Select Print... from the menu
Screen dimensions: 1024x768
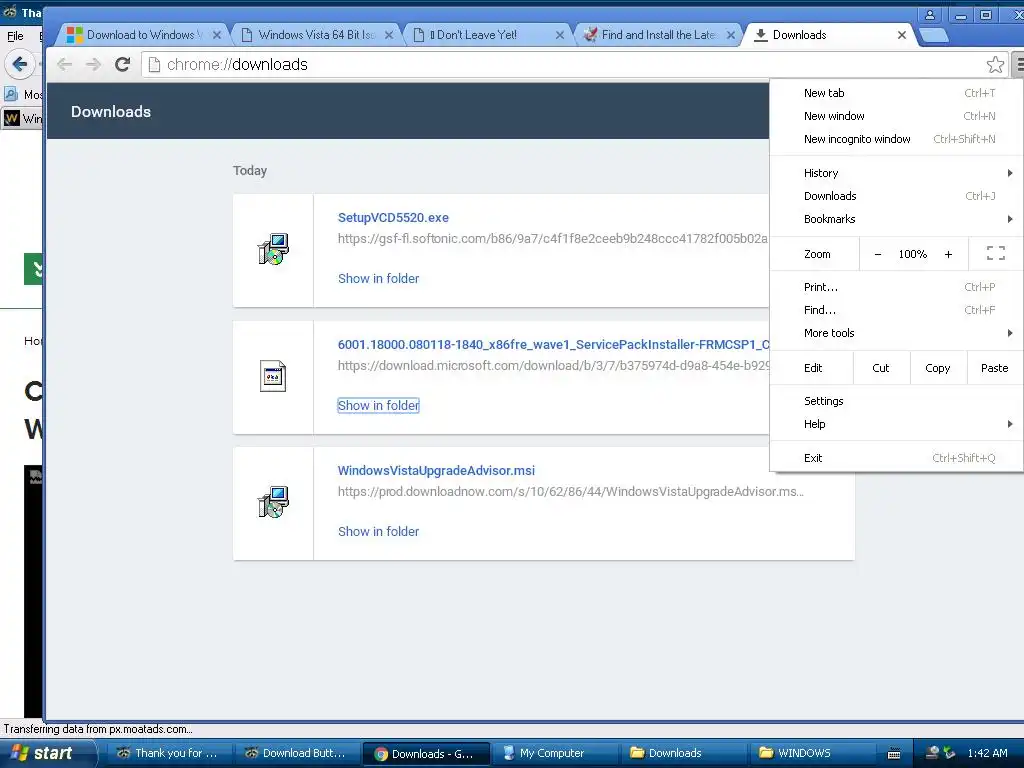point(896,287)
